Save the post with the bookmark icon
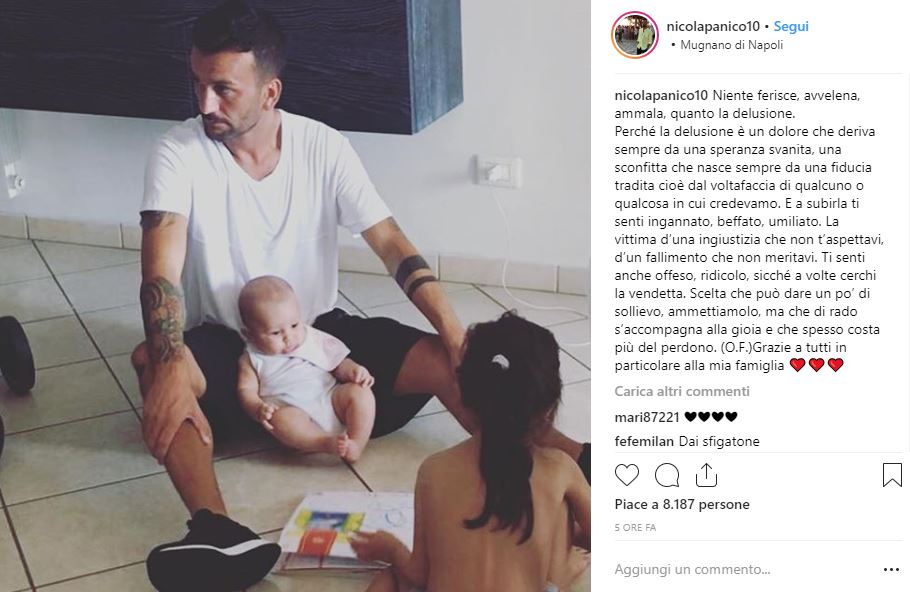Image resolution: width=910 pixels, height=592 pixels. (892, 475)
